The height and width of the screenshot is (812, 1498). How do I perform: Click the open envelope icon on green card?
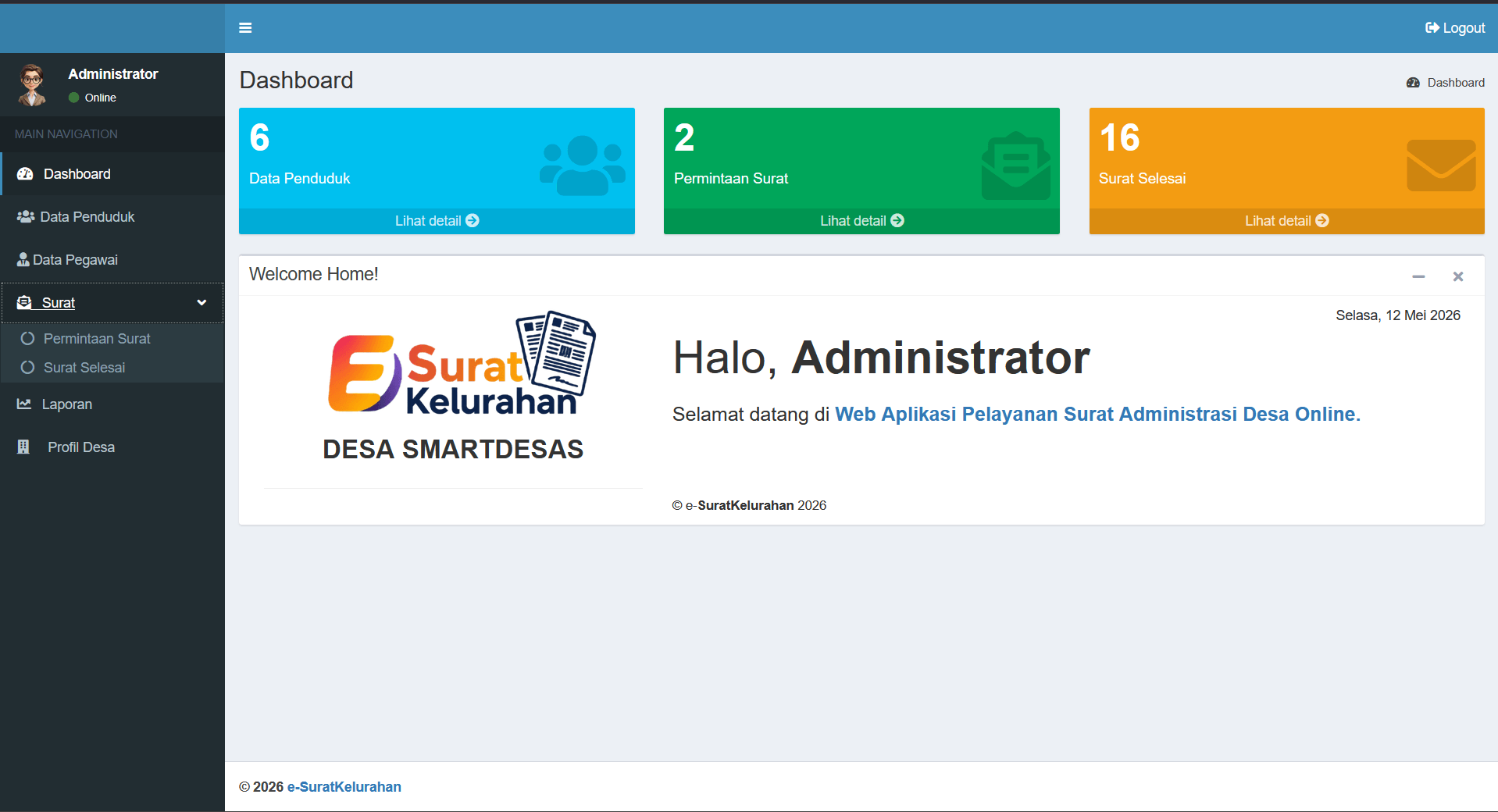pos(1016,166)
